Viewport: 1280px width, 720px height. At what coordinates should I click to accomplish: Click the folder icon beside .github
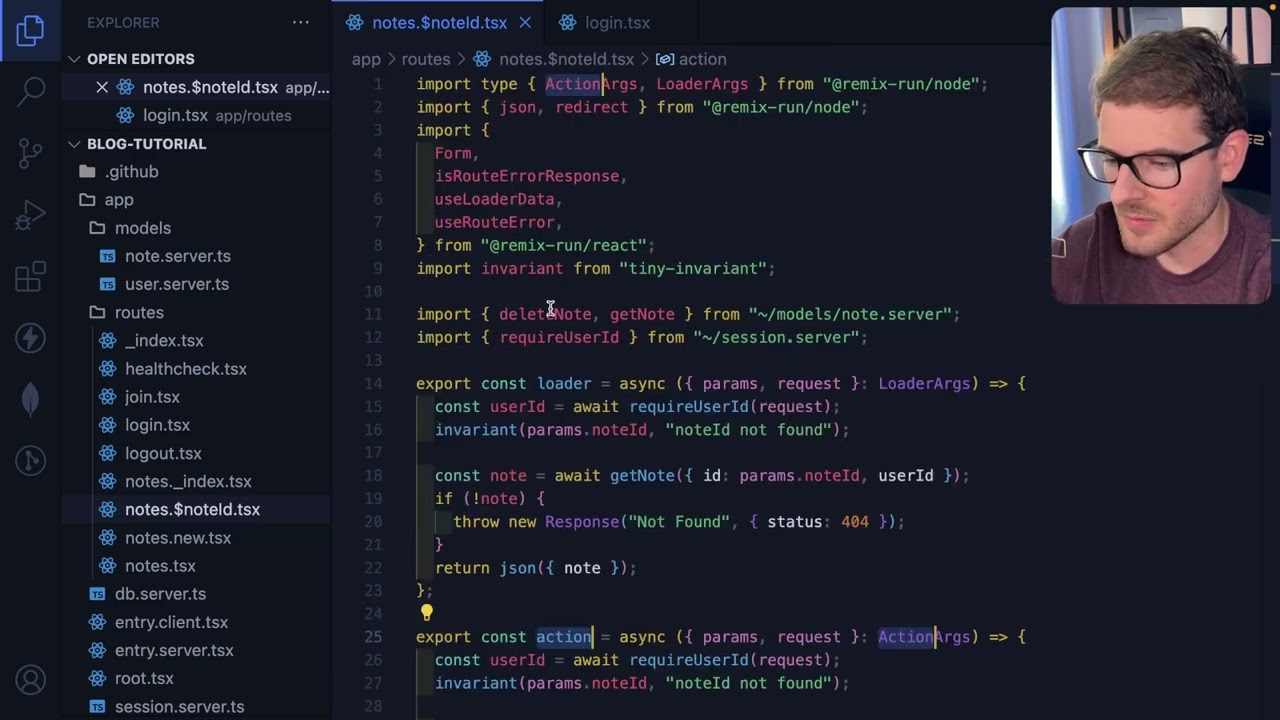pos(87,172)
